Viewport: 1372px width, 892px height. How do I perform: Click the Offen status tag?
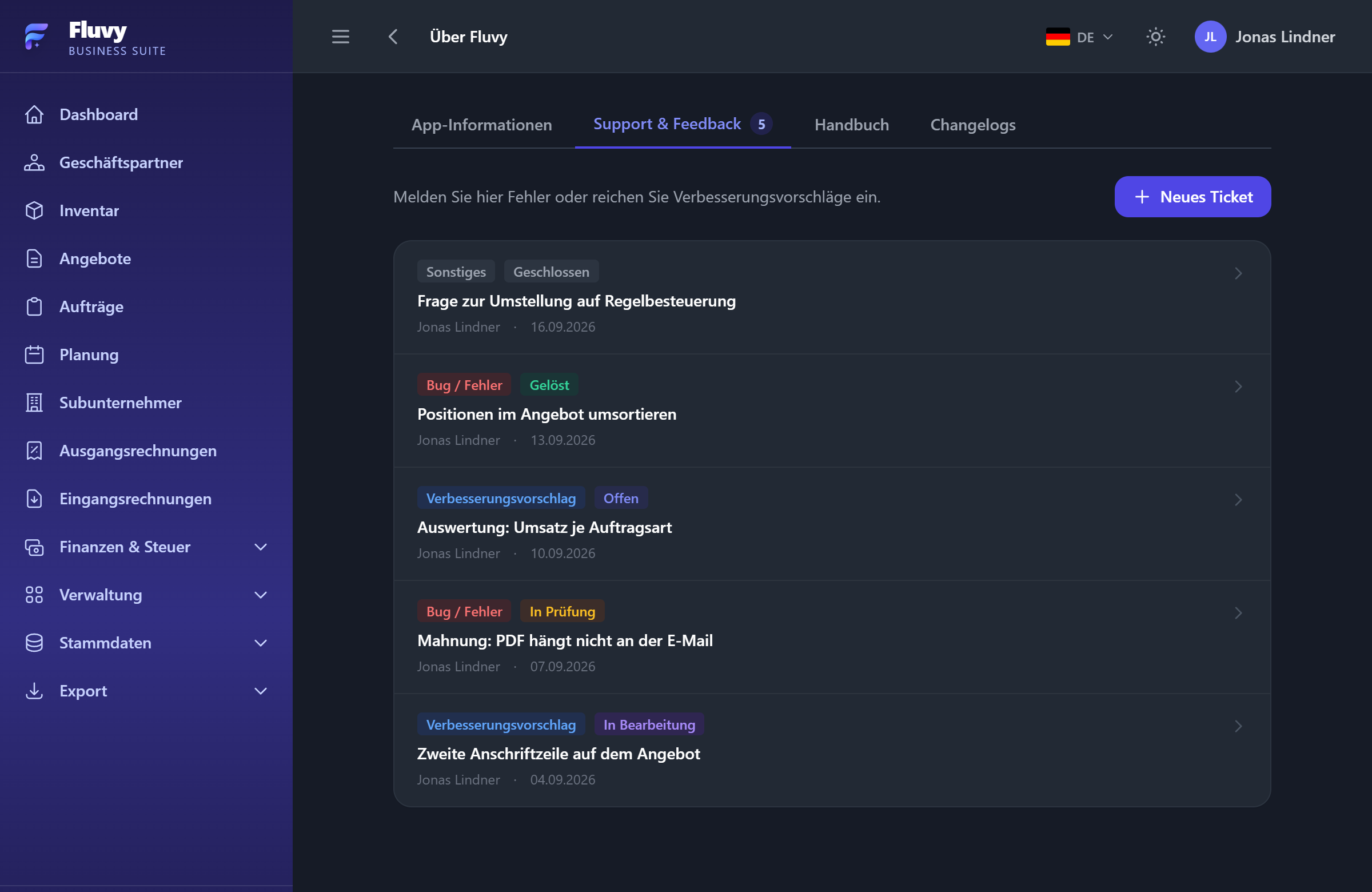pyautogui.click(x=620, y=498)
